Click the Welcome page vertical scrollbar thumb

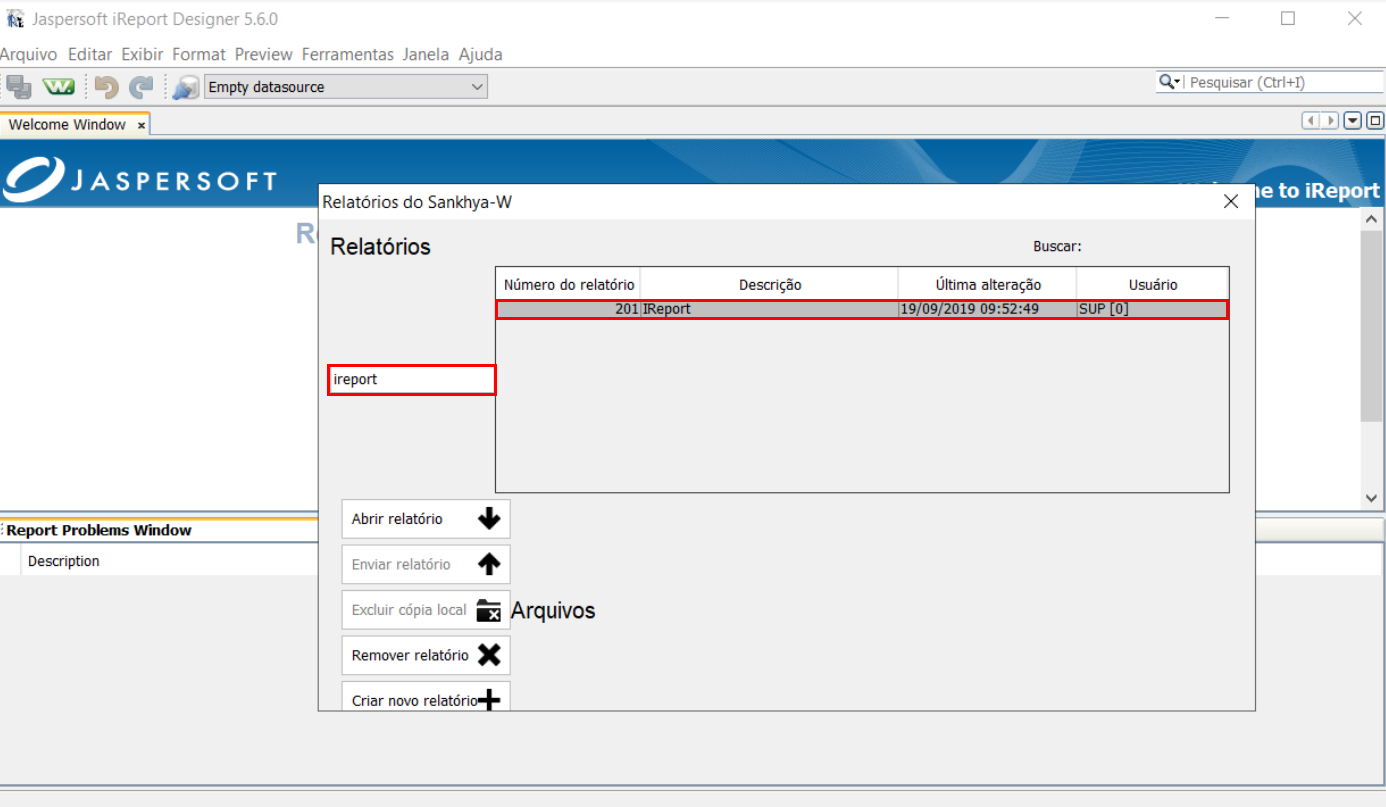pos(1372,325)
